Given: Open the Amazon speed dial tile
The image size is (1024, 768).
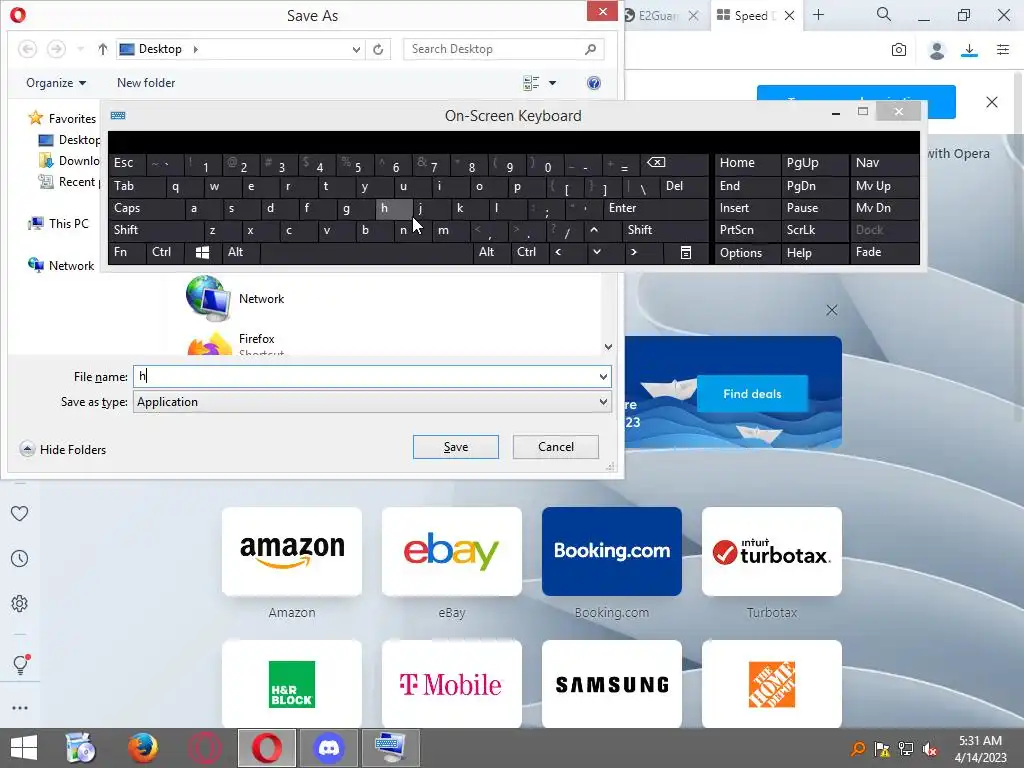Looking at the screenshot, I should point(292,552).
